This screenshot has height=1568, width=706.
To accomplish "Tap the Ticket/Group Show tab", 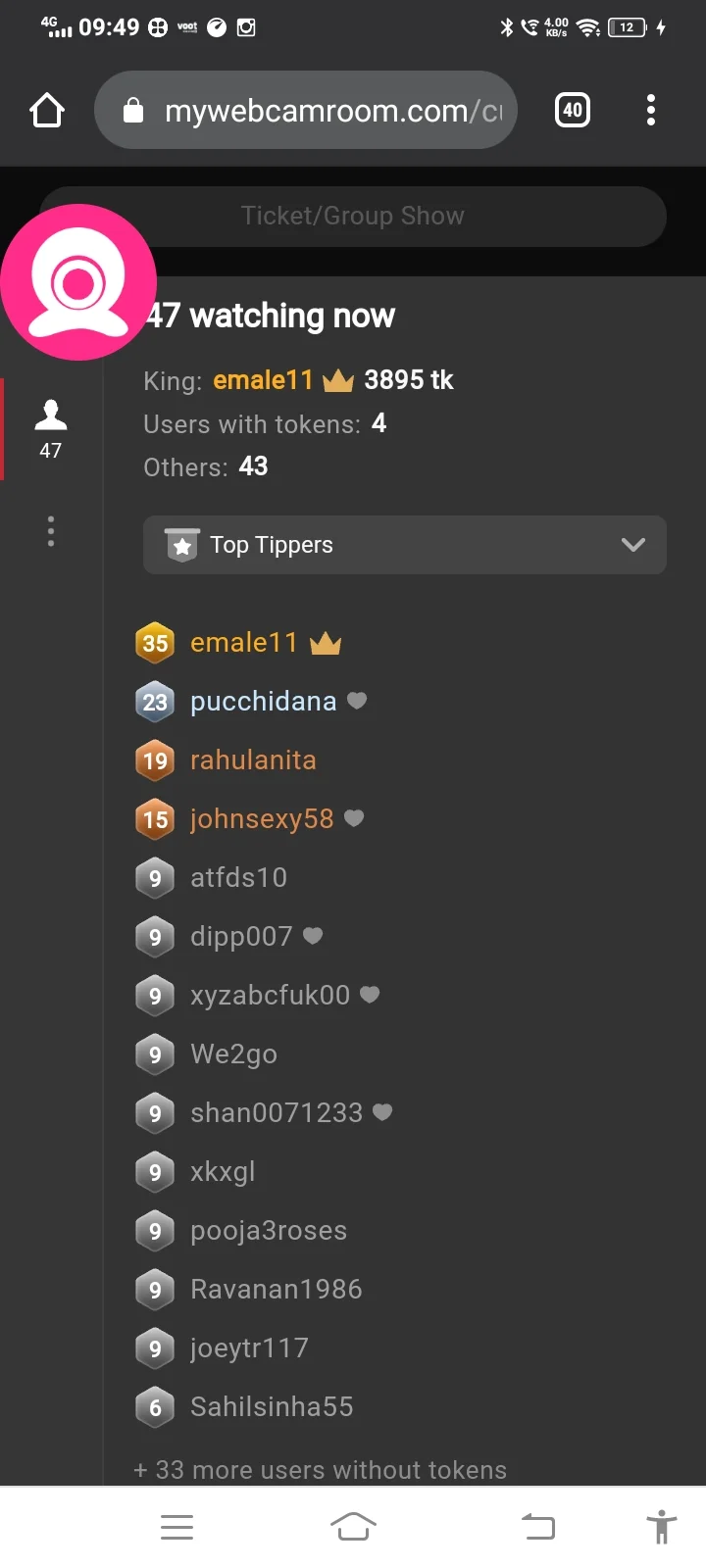I will pyautogui.click(x=353, y=216).
